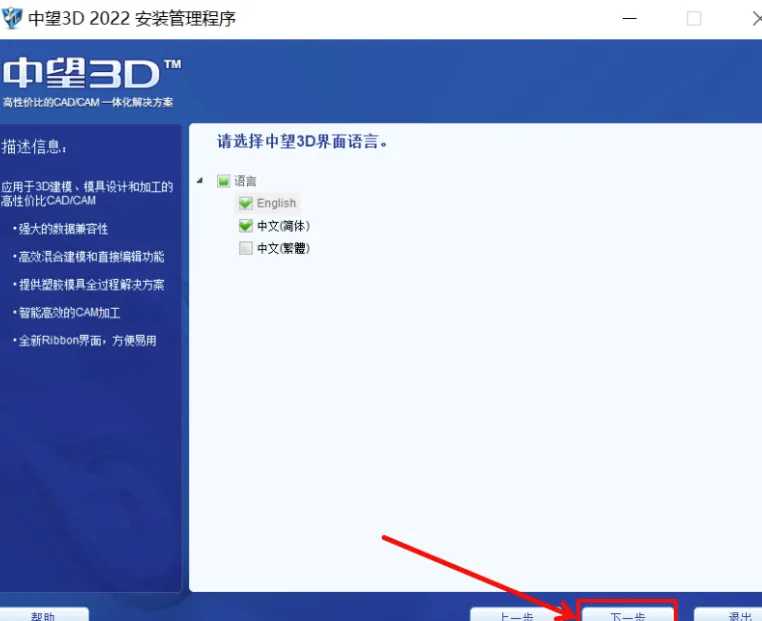Click the 请选择中望3D界面语言 heading

tap(302, 141)
